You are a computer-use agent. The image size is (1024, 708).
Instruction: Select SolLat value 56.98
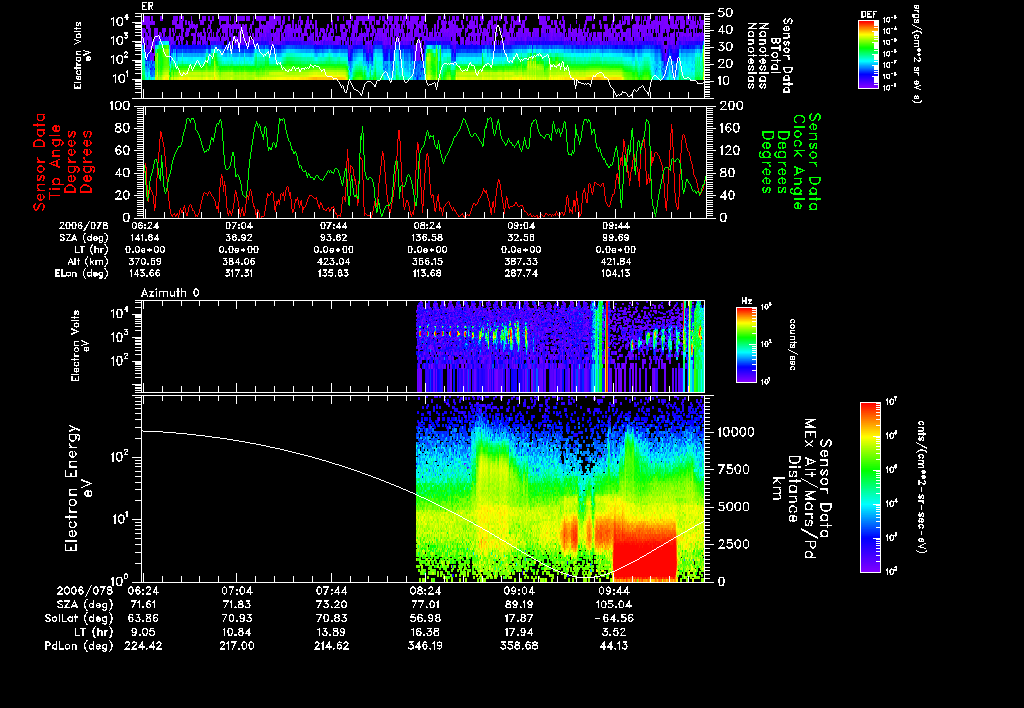pos(426,618)
